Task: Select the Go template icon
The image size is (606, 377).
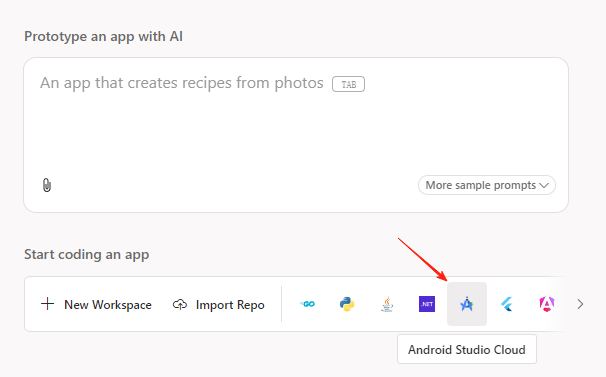Action: coord(308,304)
